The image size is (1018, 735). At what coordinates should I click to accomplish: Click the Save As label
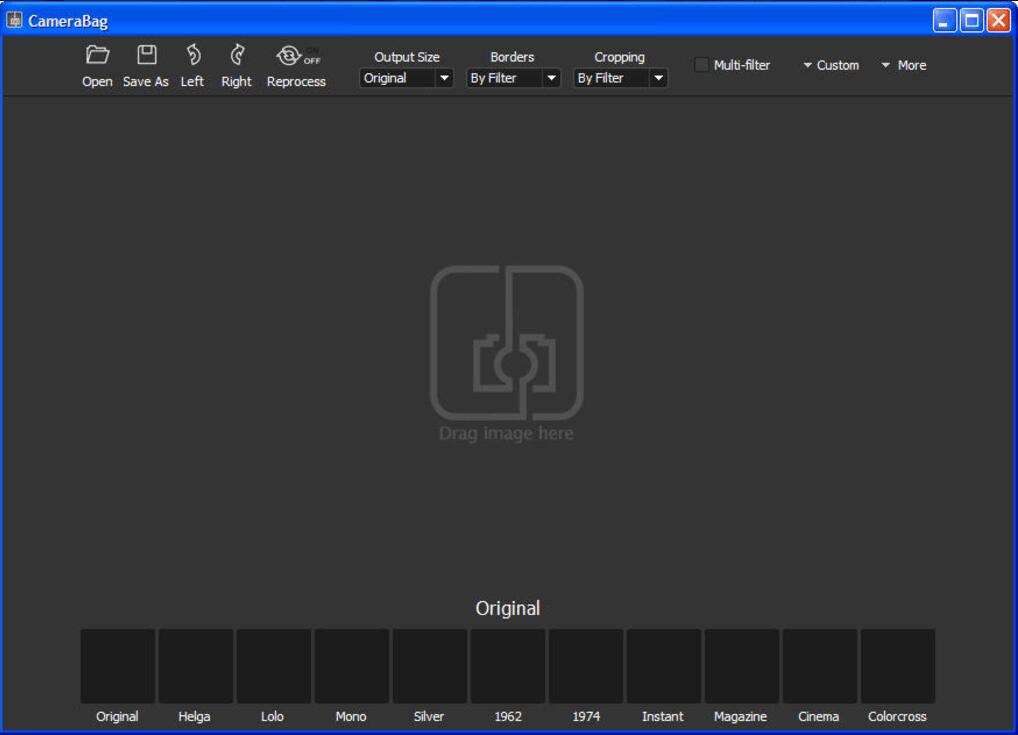click(145, 82)
